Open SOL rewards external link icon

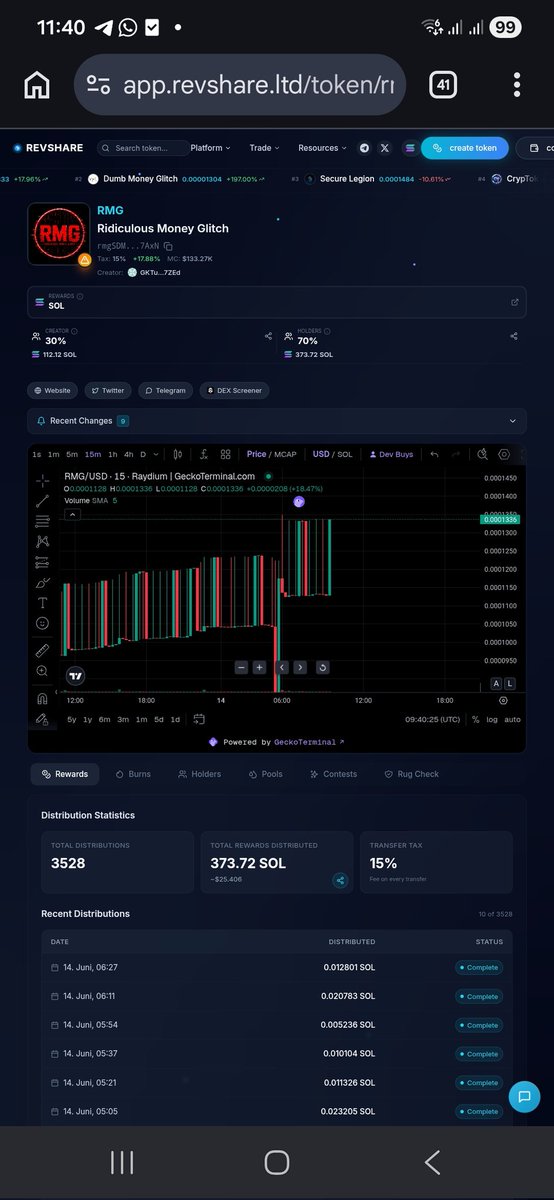(x=515, y=302)
